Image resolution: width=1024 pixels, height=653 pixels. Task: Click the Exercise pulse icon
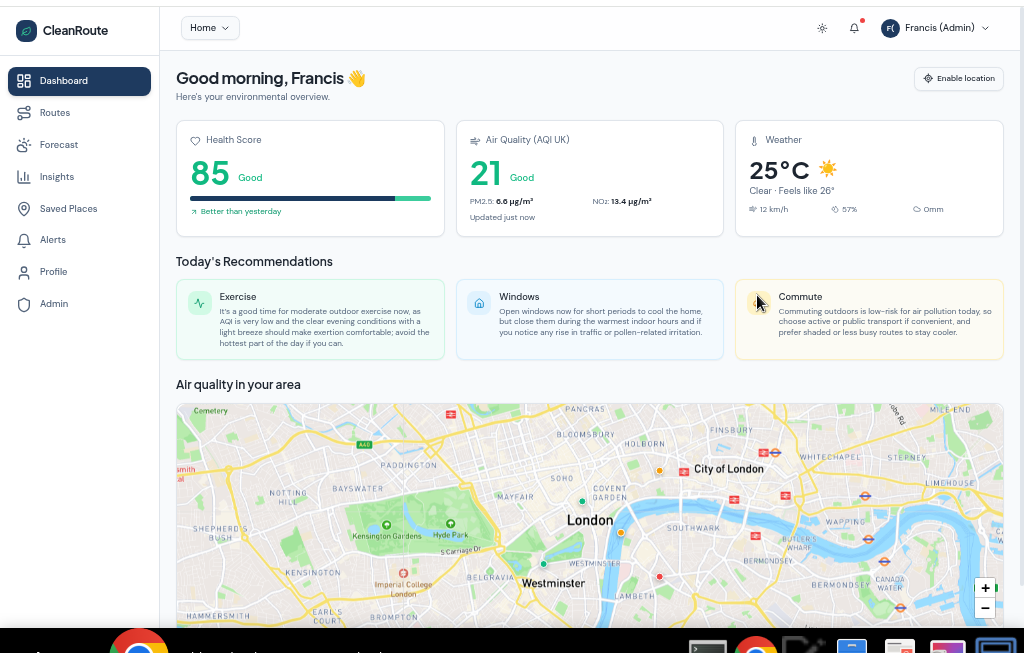[200, 303]
